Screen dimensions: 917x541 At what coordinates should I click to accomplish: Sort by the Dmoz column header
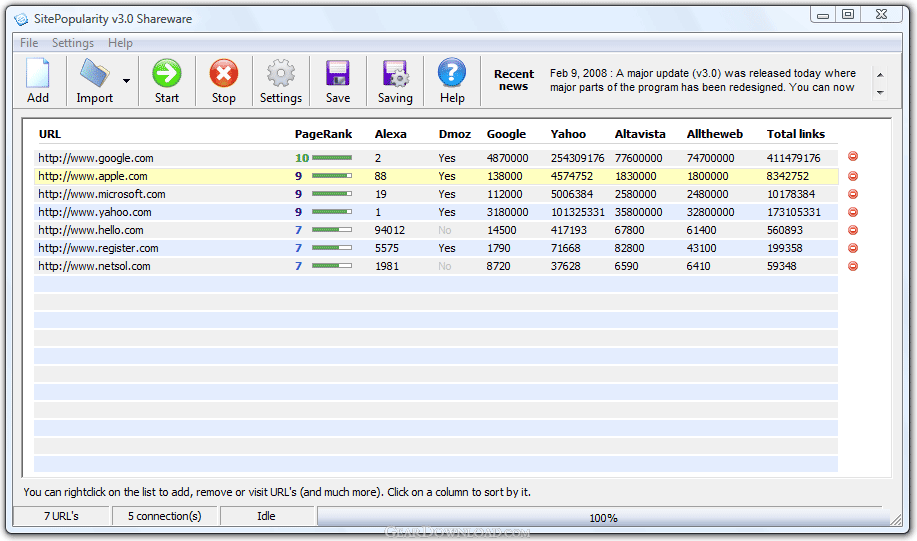coord(455,134)
